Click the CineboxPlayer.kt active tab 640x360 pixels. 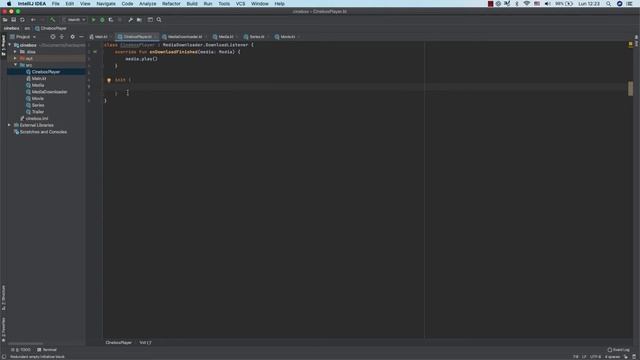137,37
